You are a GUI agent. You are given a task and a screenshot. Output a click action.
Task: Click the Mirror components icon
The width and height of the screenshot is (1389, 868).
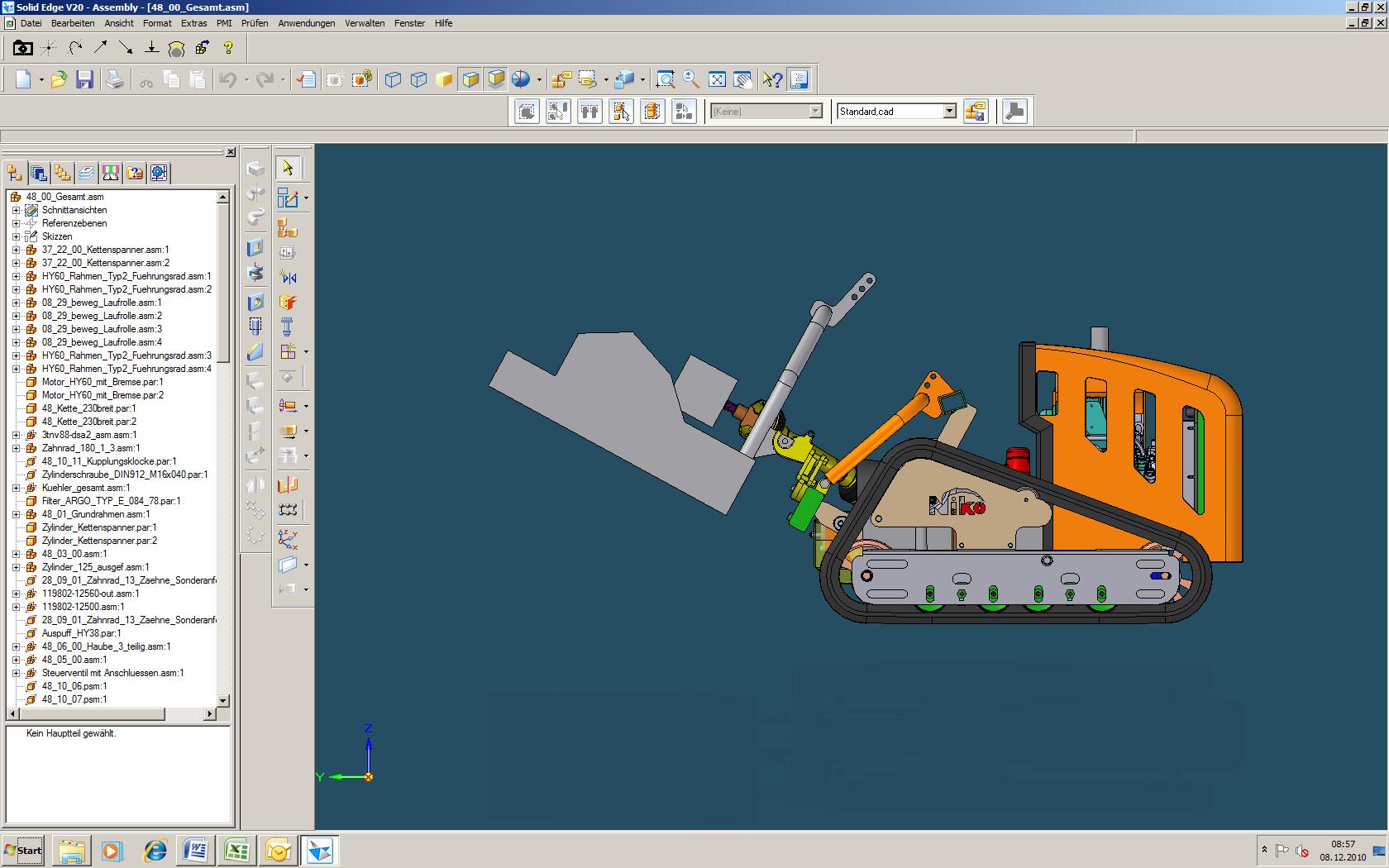tap(288, 277)
